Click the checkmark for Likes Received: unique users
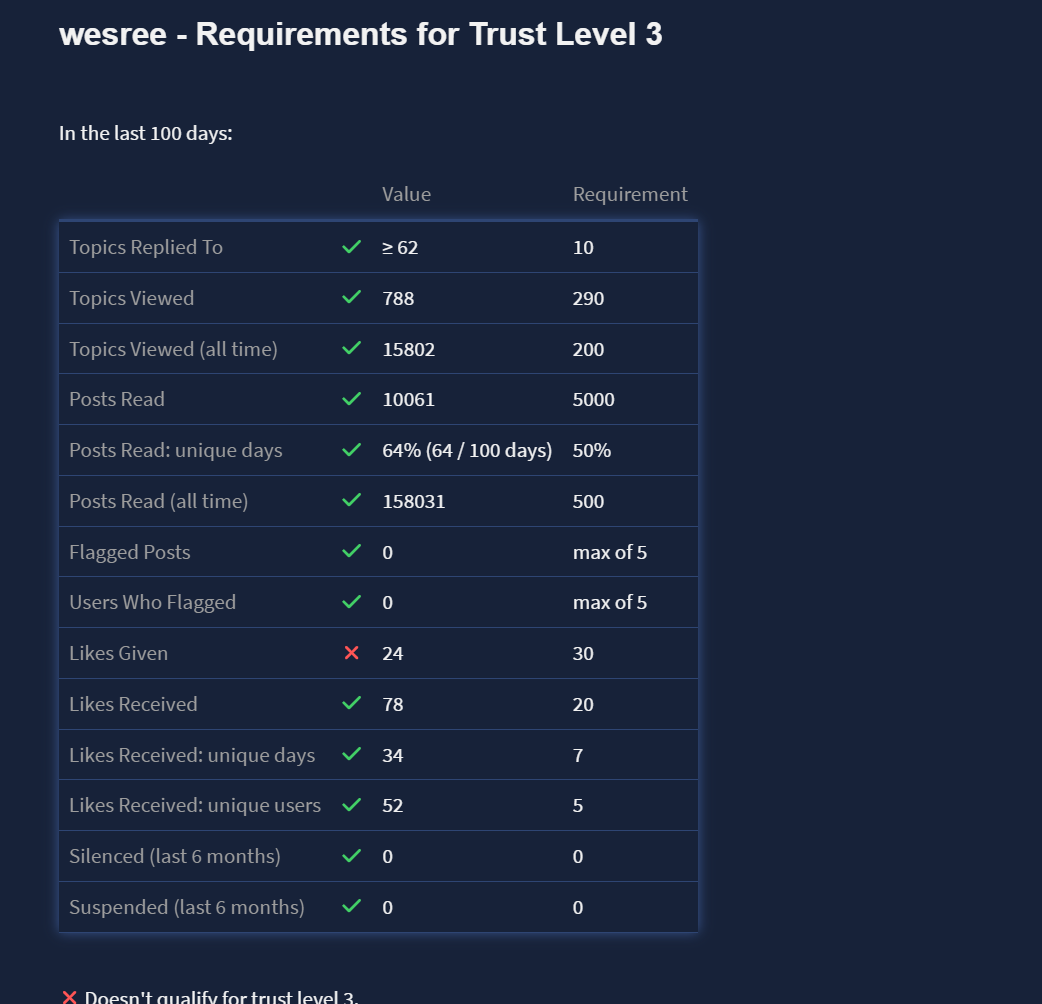Image resolution: width=1042 pixels, height=1004 pixels. pos(351,805)
